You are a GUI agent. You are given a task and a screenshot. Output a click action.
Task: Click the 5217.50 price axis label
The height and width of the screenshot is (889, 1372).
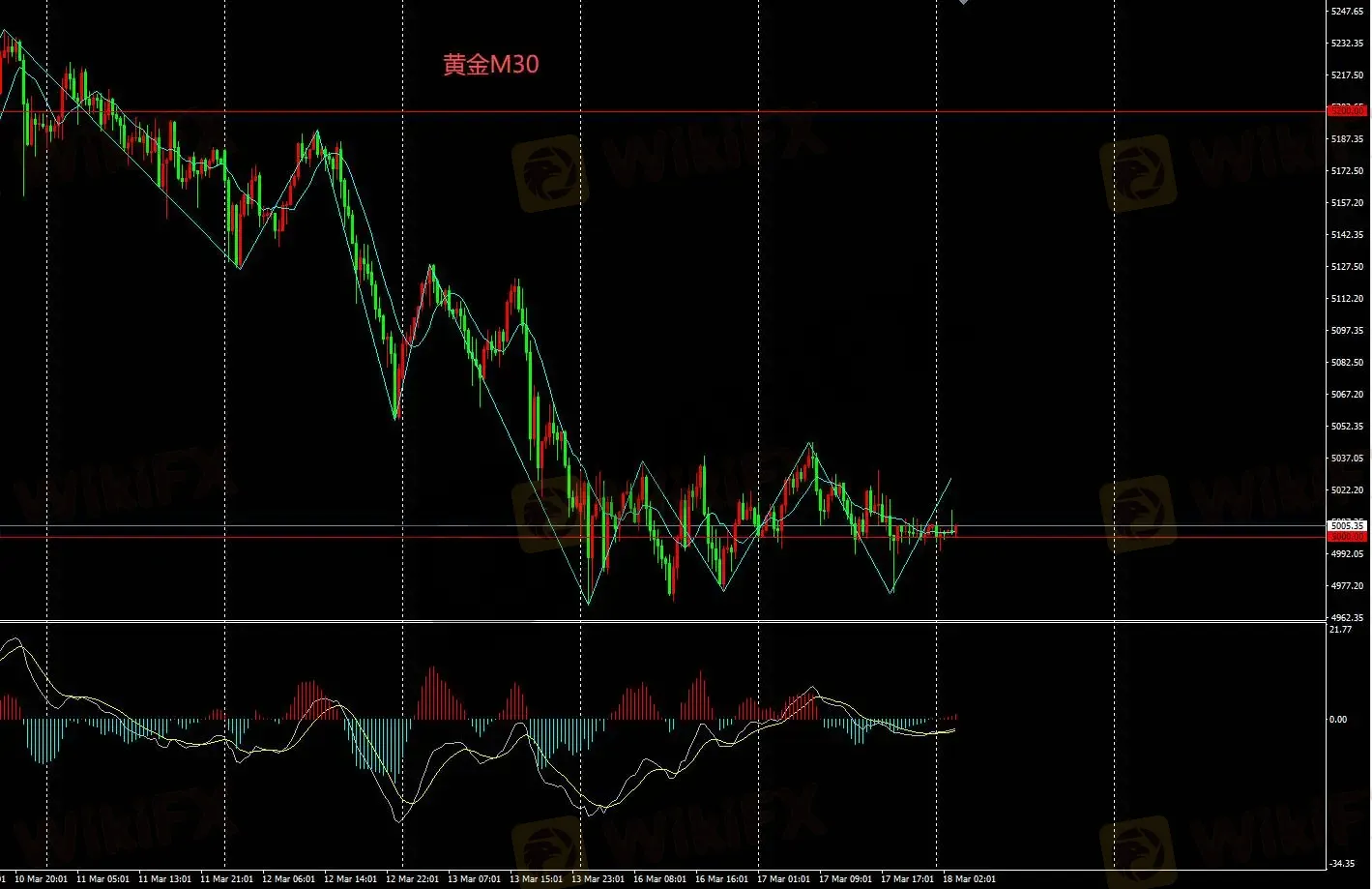(1347, 75)
